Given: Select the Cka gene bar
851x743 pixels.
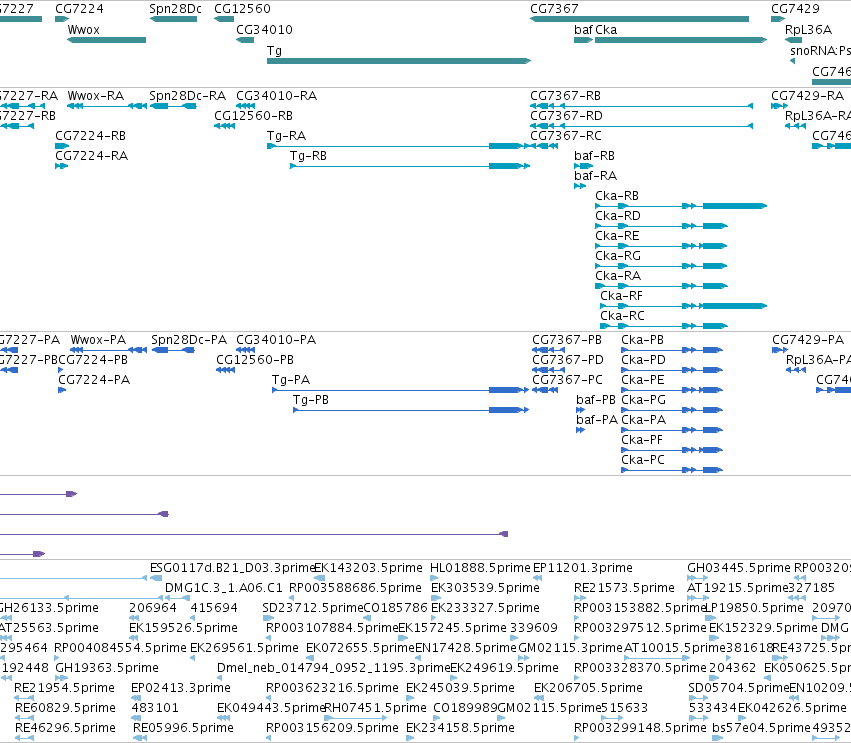Looking at the screenshot, I should (681, 40).
